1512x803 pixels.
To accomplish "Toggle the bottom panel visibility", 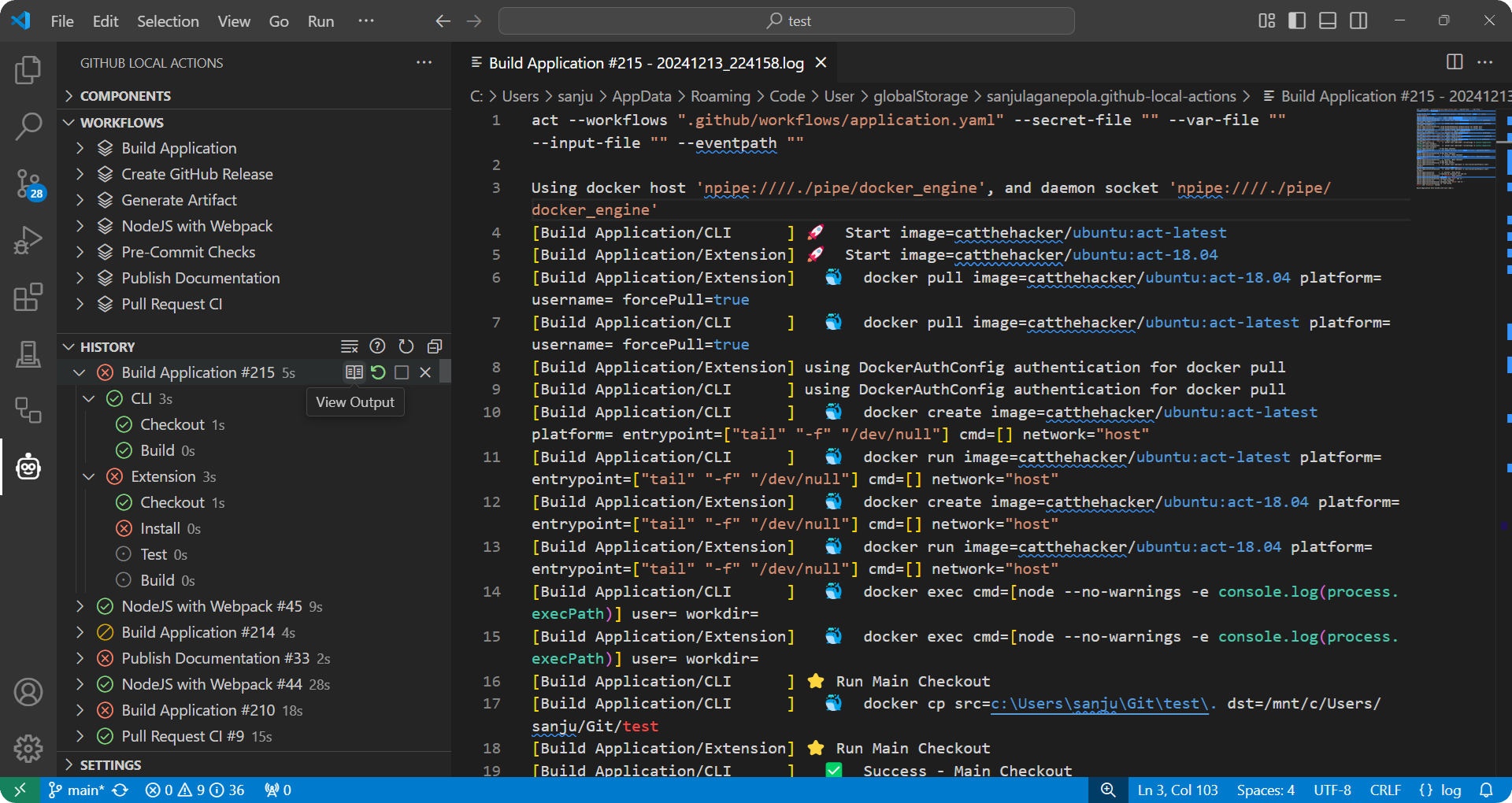I will pyautogui.click(x=1328, y=21).
